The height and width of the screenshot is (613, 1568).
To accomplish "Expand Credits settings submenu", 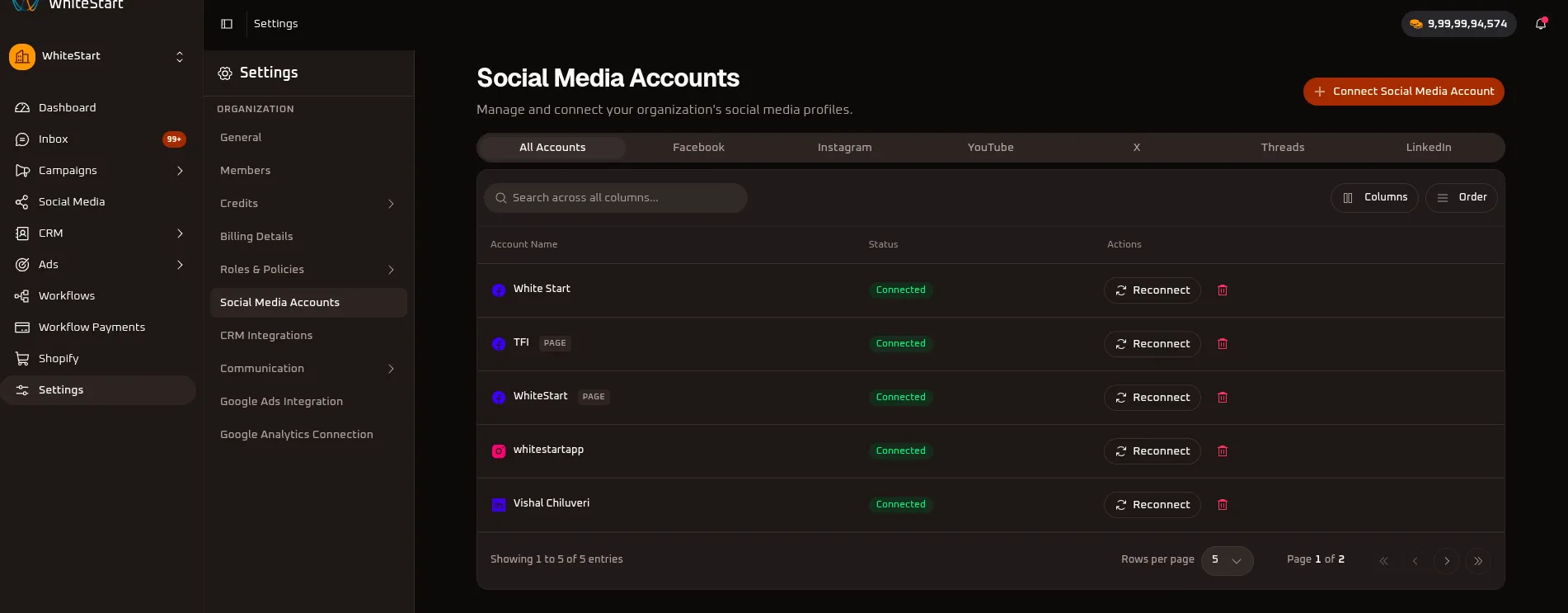I will 391,204.
